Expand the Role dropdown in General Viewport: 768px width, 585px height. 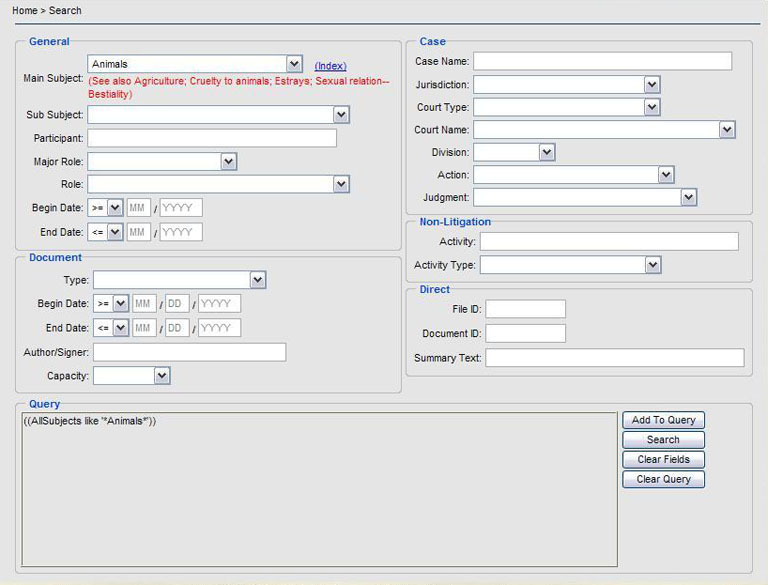tap(218, 184)
